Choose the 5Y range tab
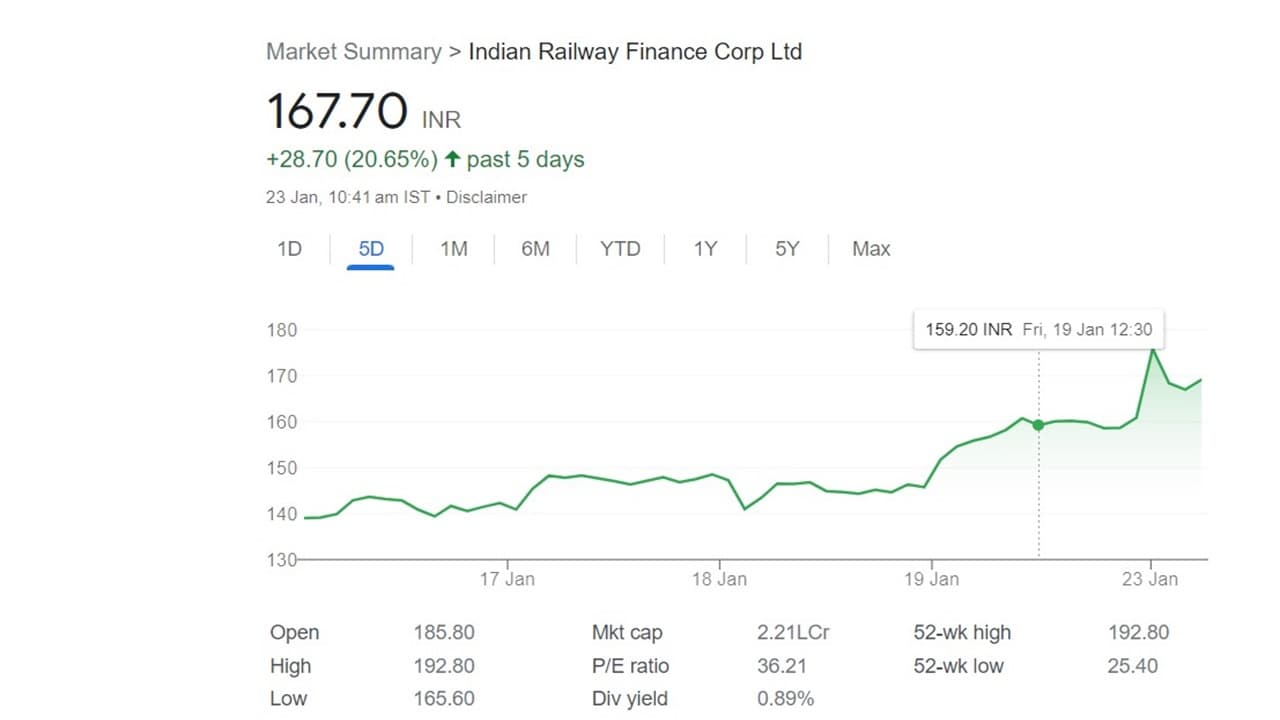Screen dimensions: 1280x720 tap(787, 249)
